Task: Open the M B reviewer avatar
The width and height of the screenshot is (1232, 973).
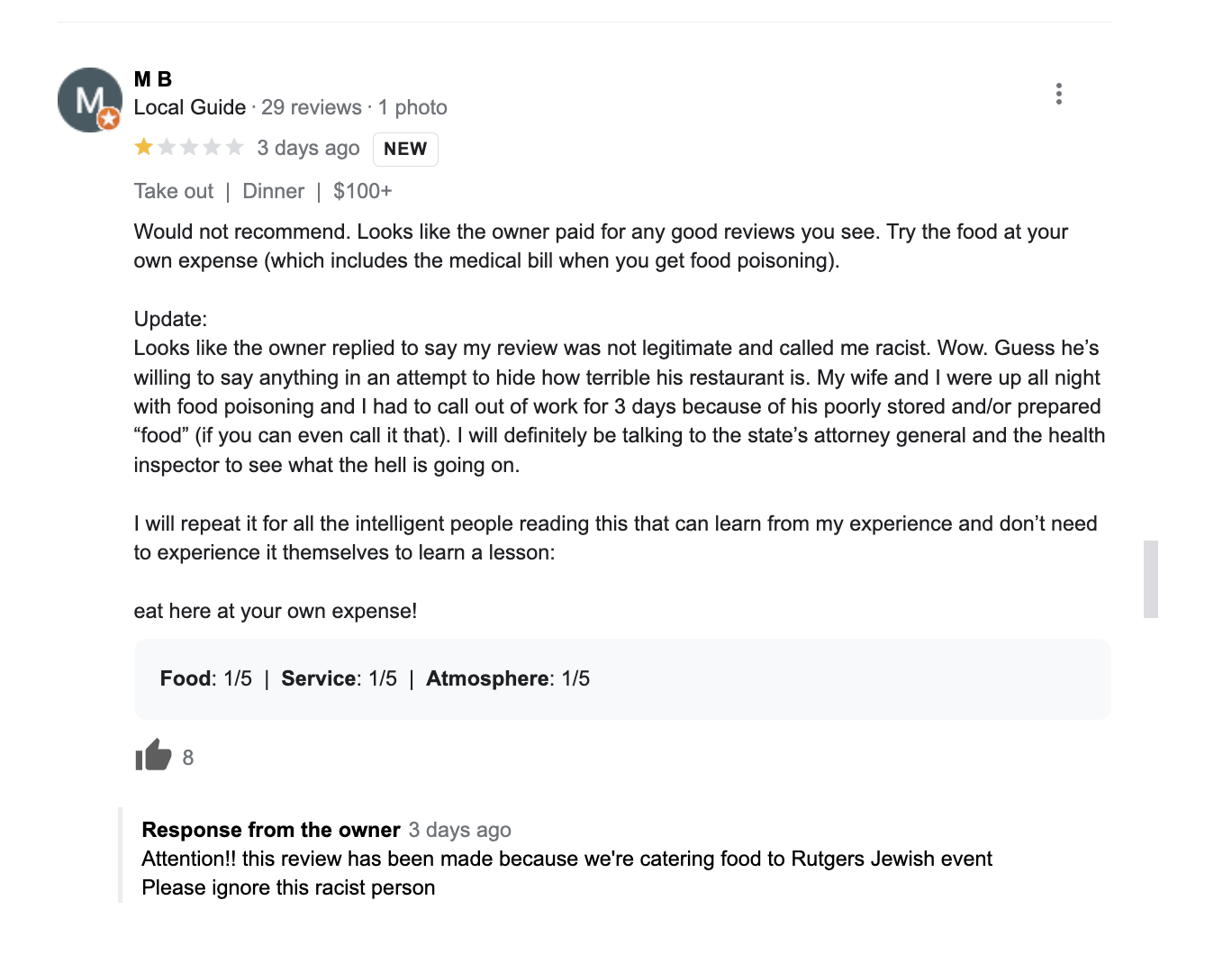Action: (x=88, y=99)
